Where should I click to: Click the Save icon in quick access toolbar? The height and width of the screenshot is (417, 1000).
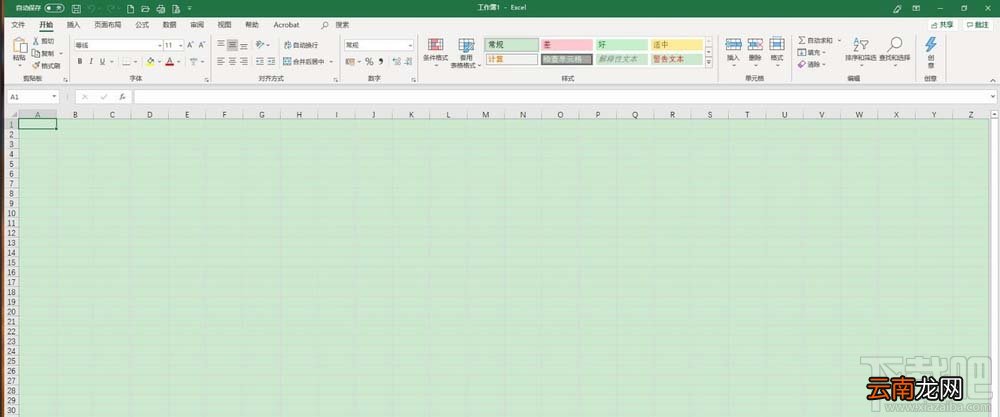(x=77, y=9)
